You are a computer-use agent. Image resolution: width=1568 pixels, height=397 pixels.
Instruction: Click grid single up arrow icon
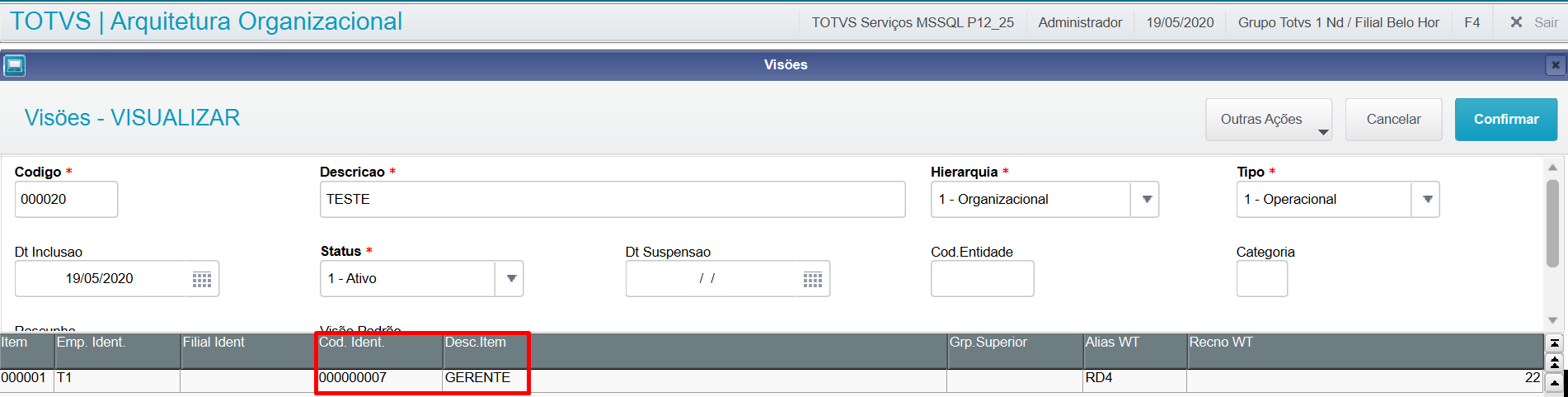(1554, 382)
